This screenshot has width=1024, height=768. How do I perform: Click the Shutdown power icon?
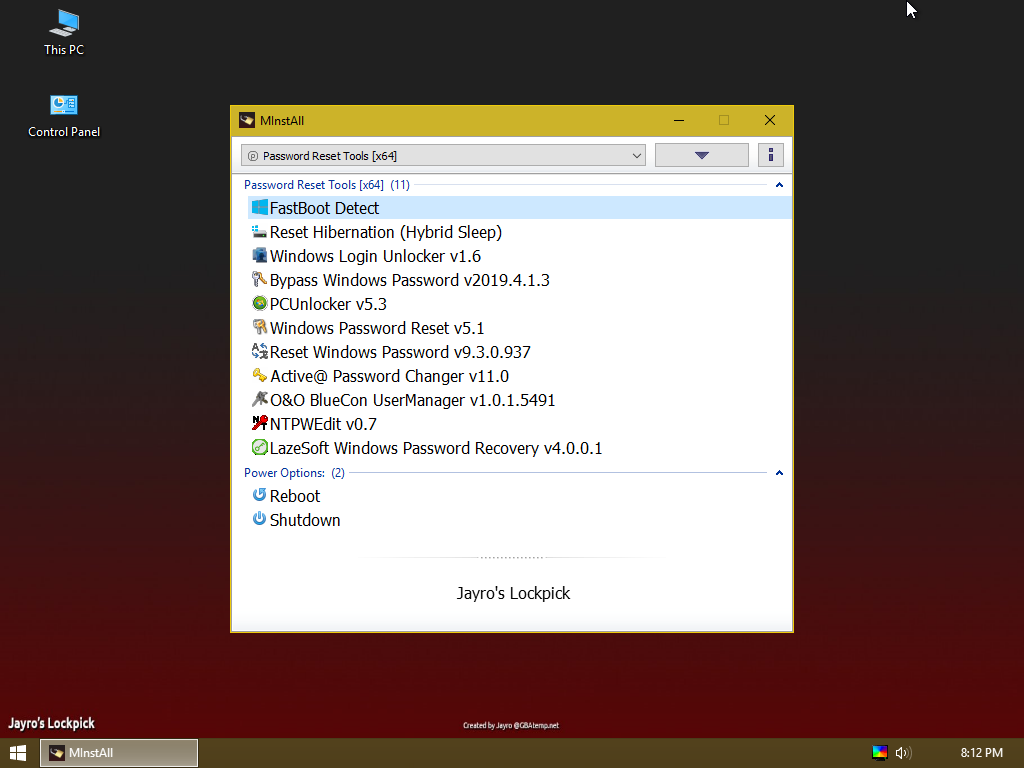pyautogui.click(x=259, y=519)
